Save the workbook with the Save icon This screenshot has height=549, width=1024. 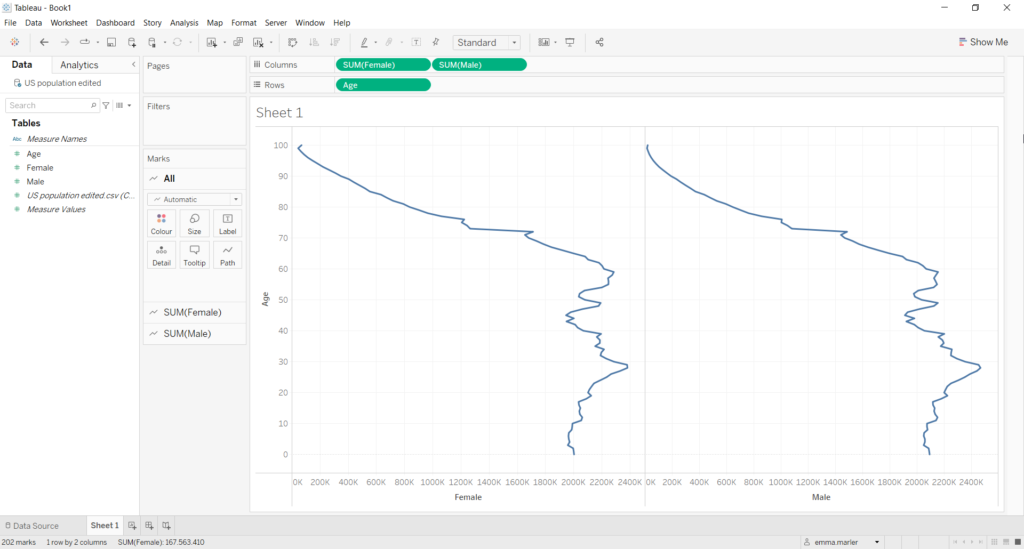click(112, 42)
